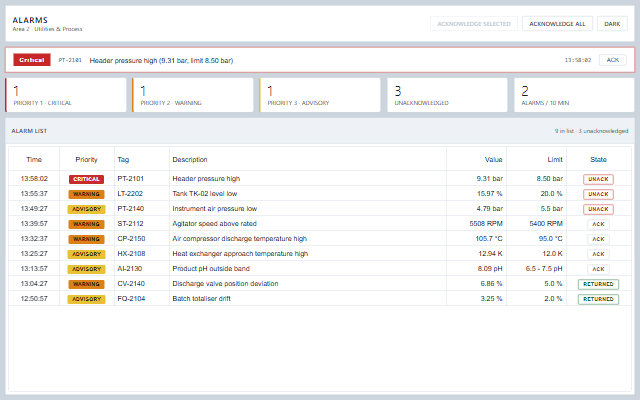
Task: Select tag ST-2112 in the alarm list
Action: pyautogui.click(x=130, y=224)
